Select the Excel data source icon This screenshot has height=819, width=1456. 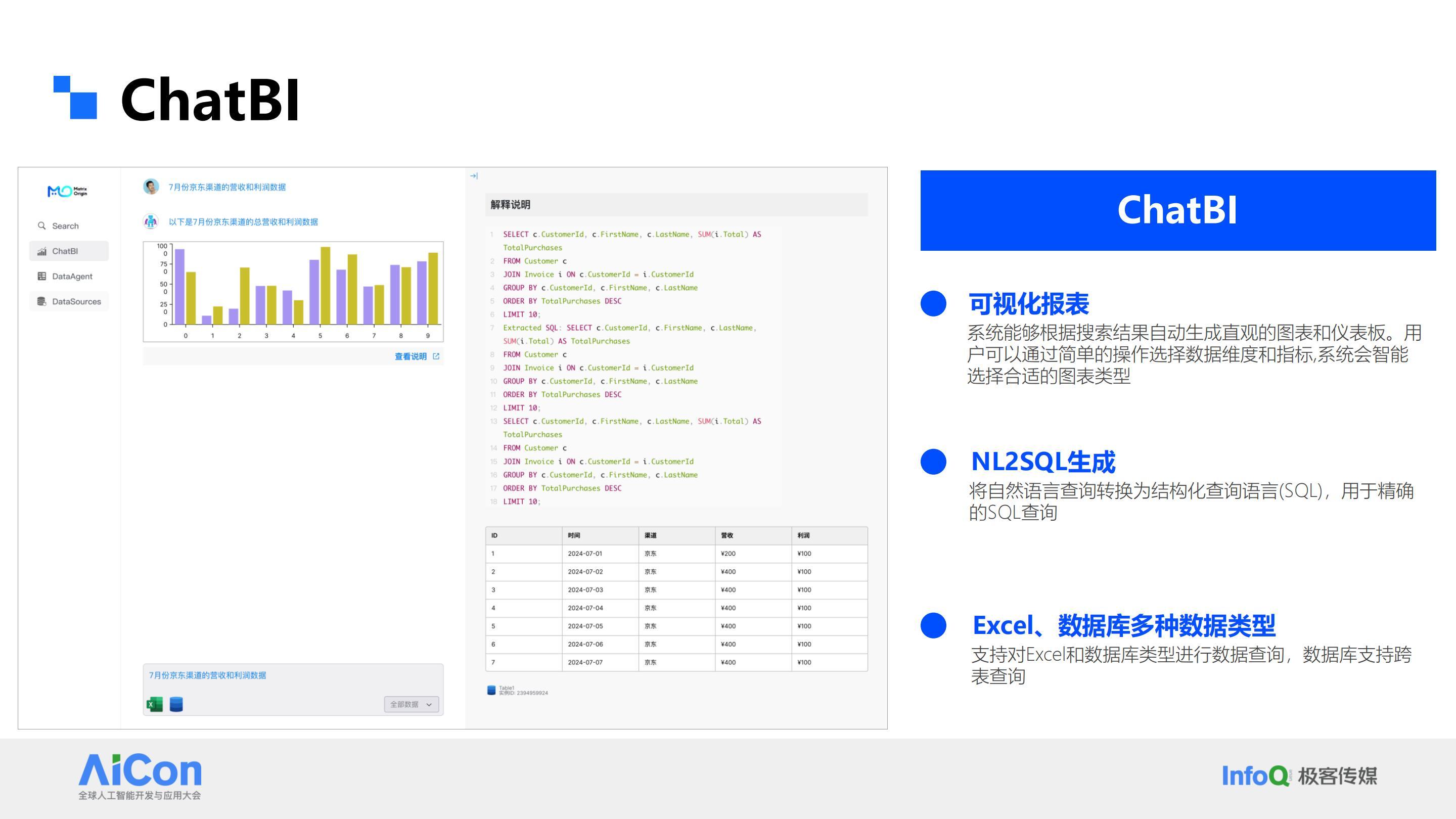(154, 704)
